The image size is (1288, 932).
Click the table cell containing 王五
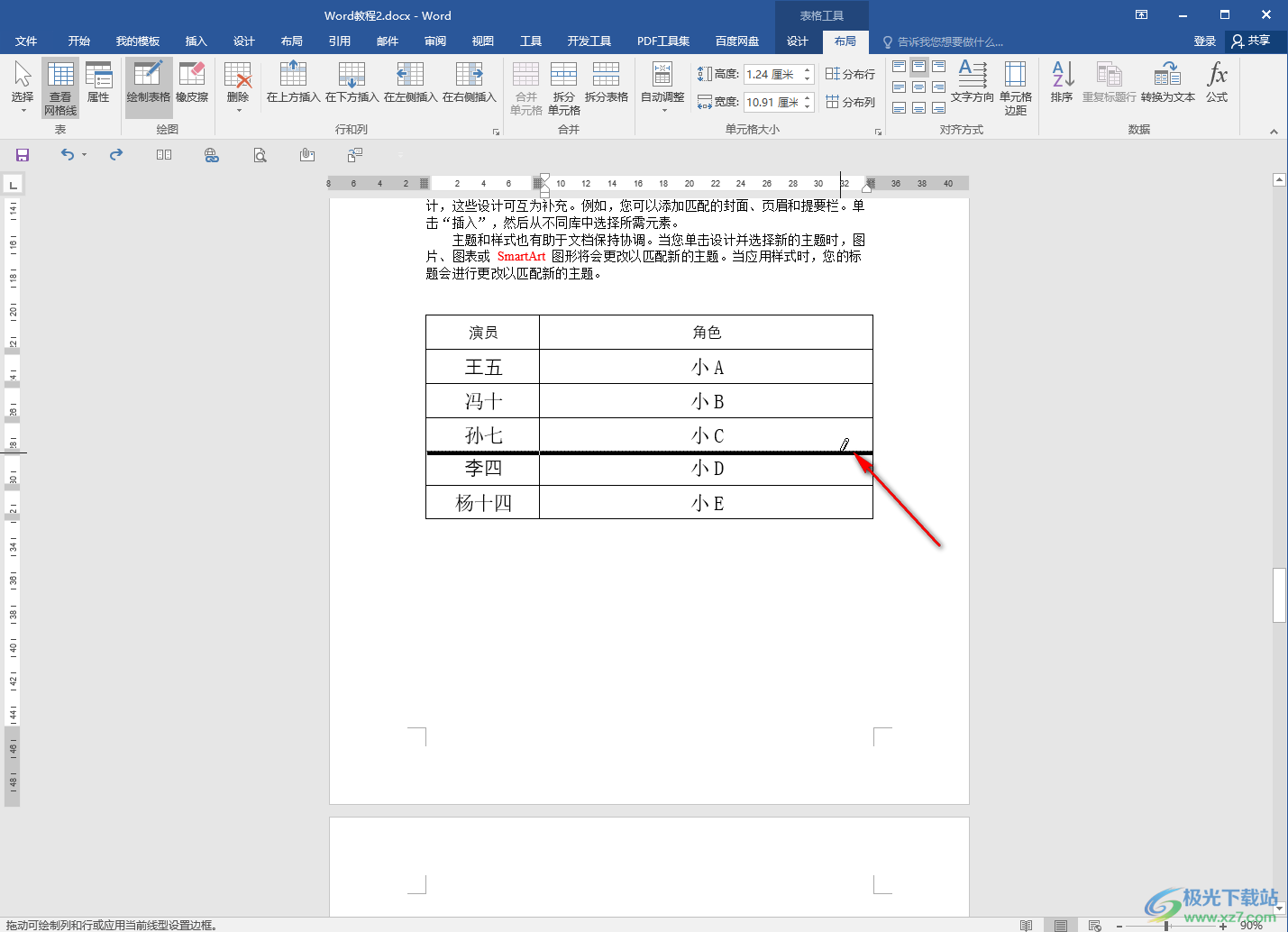(x=483, y=367)
